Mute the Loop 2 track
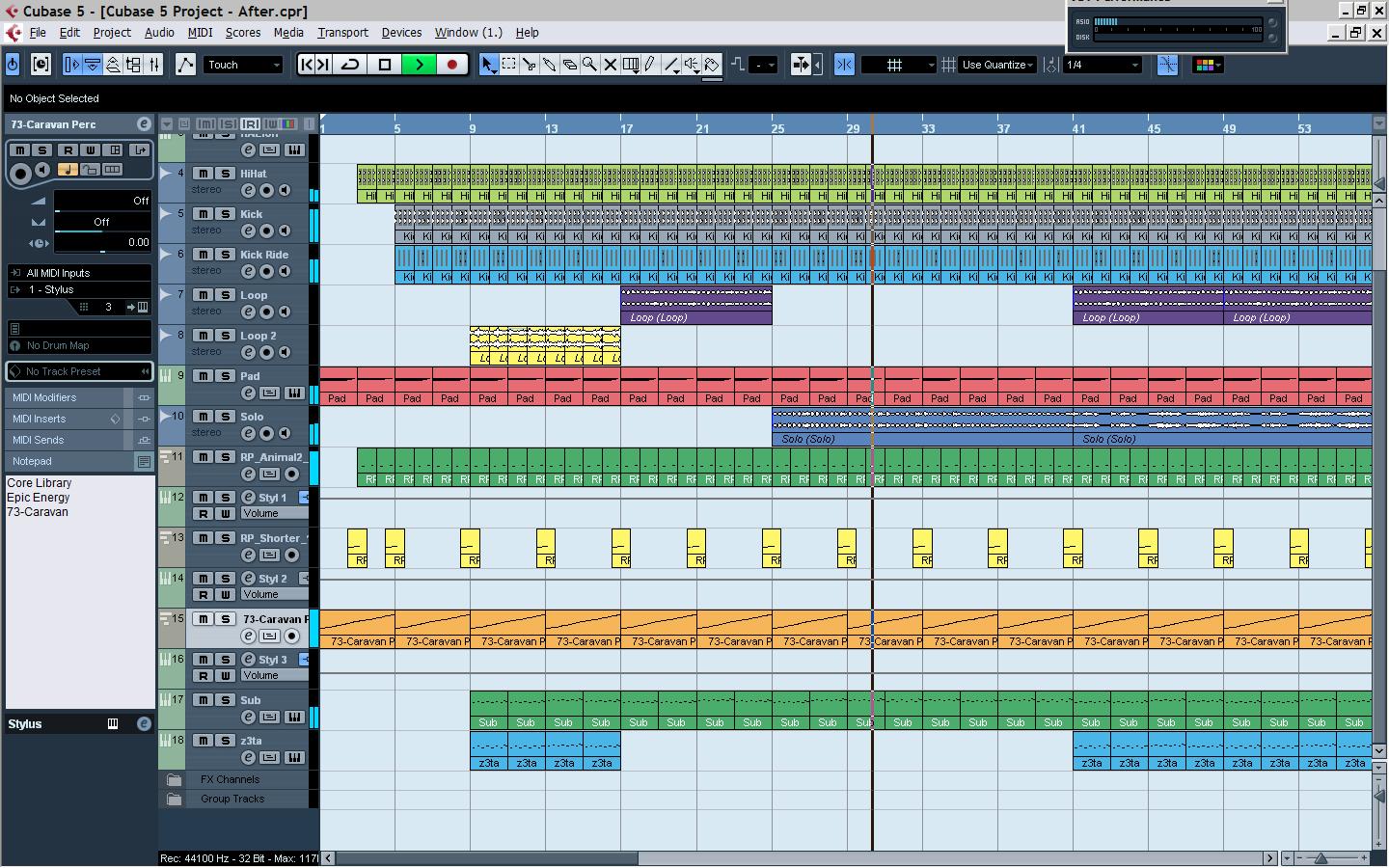The width and height of the screenshot is (1389, 868). (203, 336)
